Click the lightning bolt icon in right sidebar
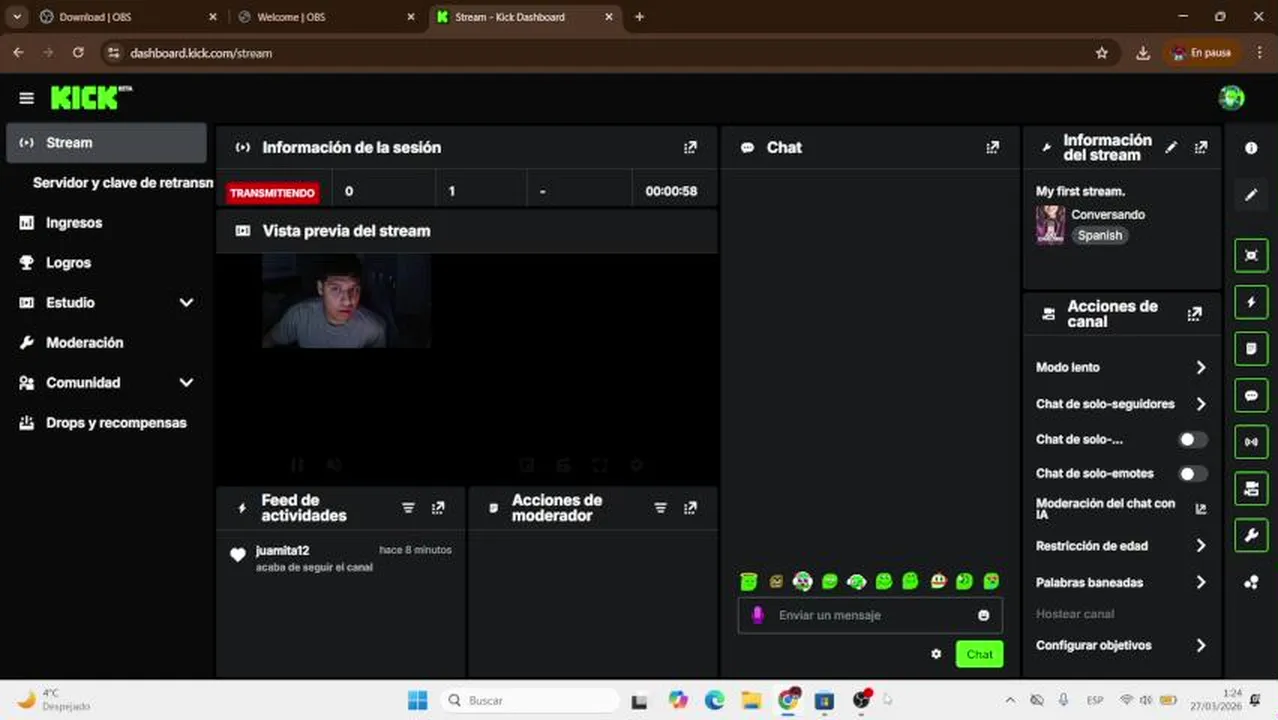 pyautogui.click(x=1251, y=302)
